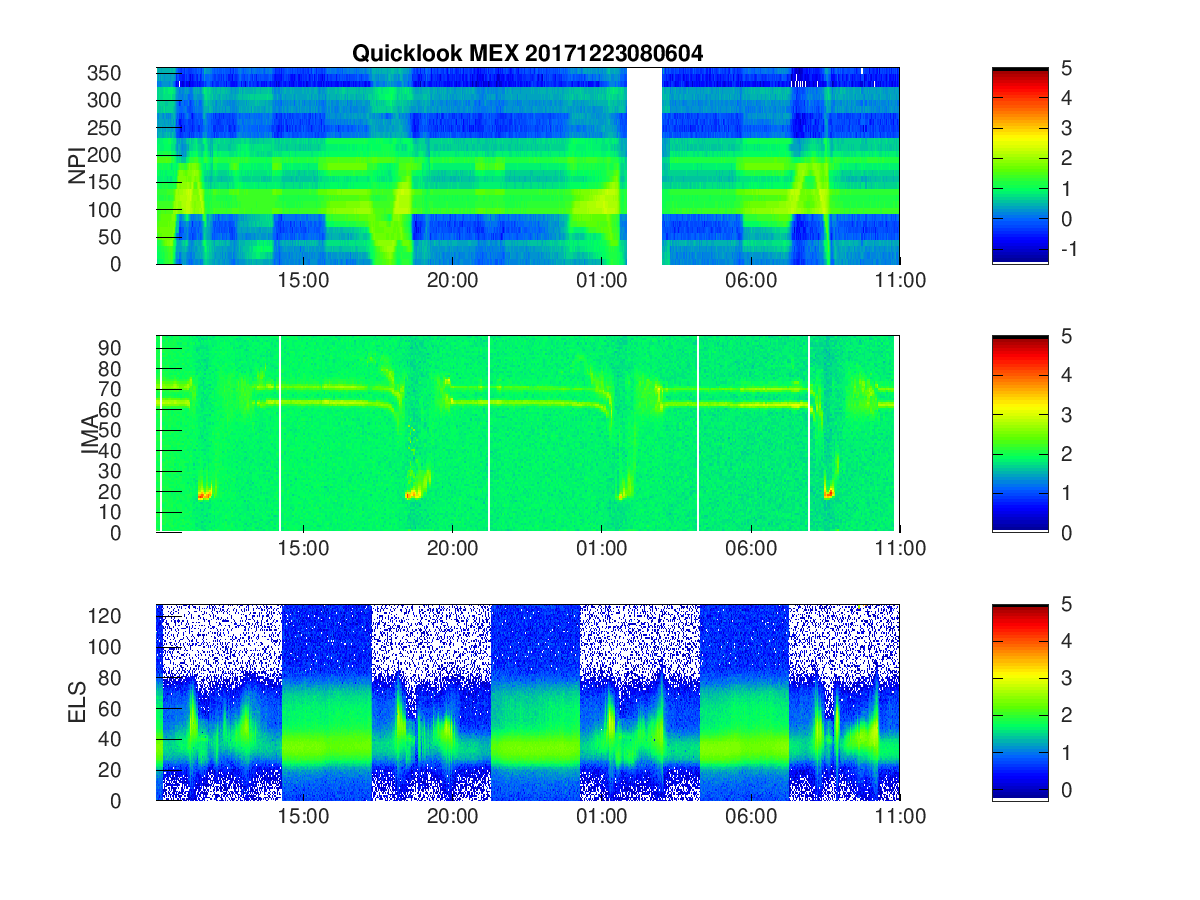This screenshot has height=900, width=1200.
Task: Click the 15:00 label under the ELS plot
Action: 304,817
